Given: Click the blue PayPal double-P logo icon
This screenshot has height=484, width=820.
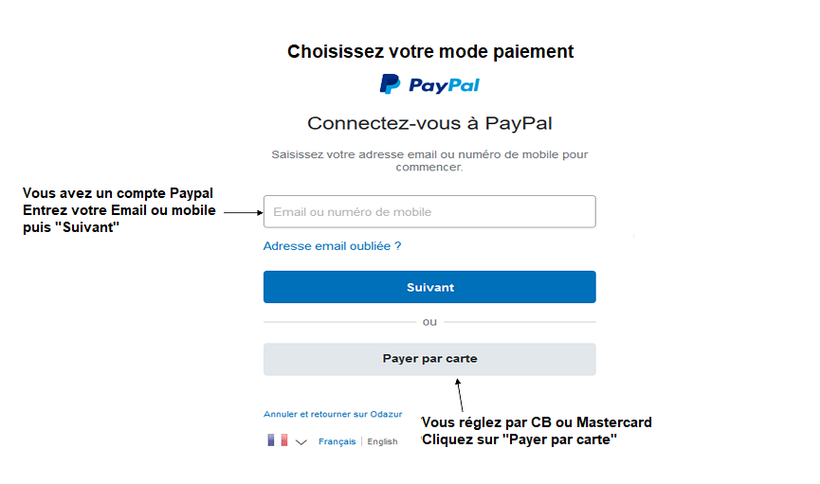Looking at the screenshot, I should click(x=390, y=84).
